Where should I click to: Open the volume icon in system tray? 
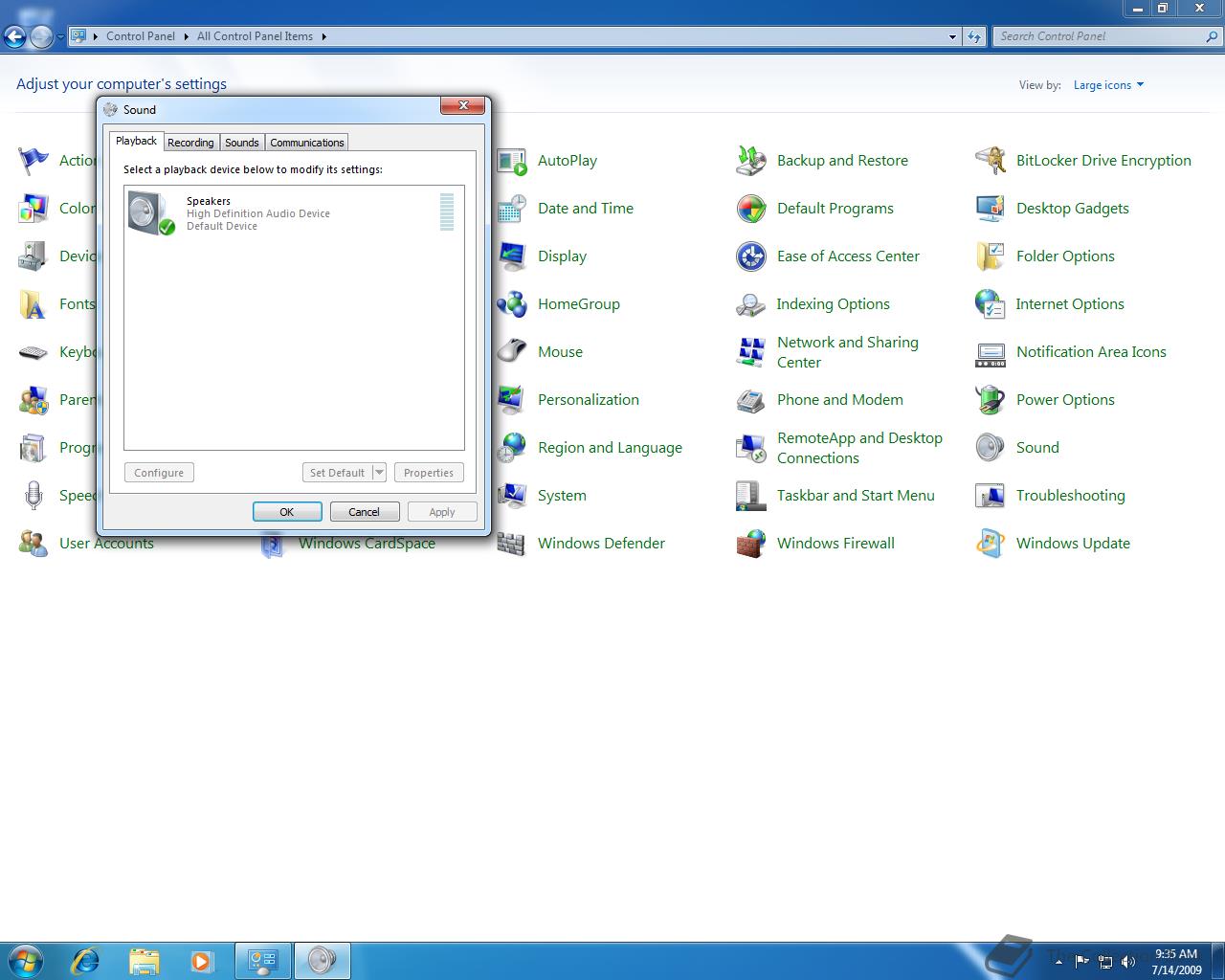[1128, 961]
